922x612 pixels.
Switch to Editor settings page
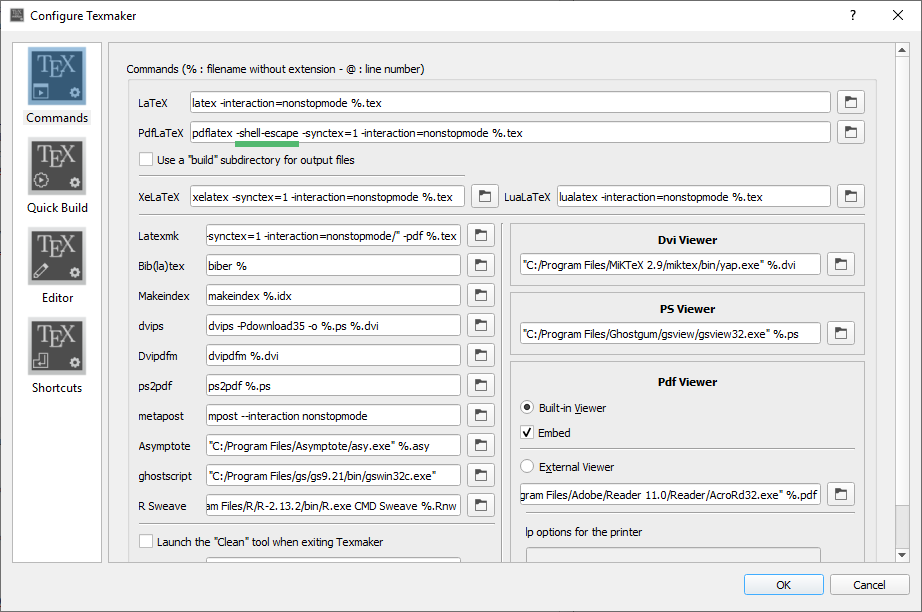(57, 266)
